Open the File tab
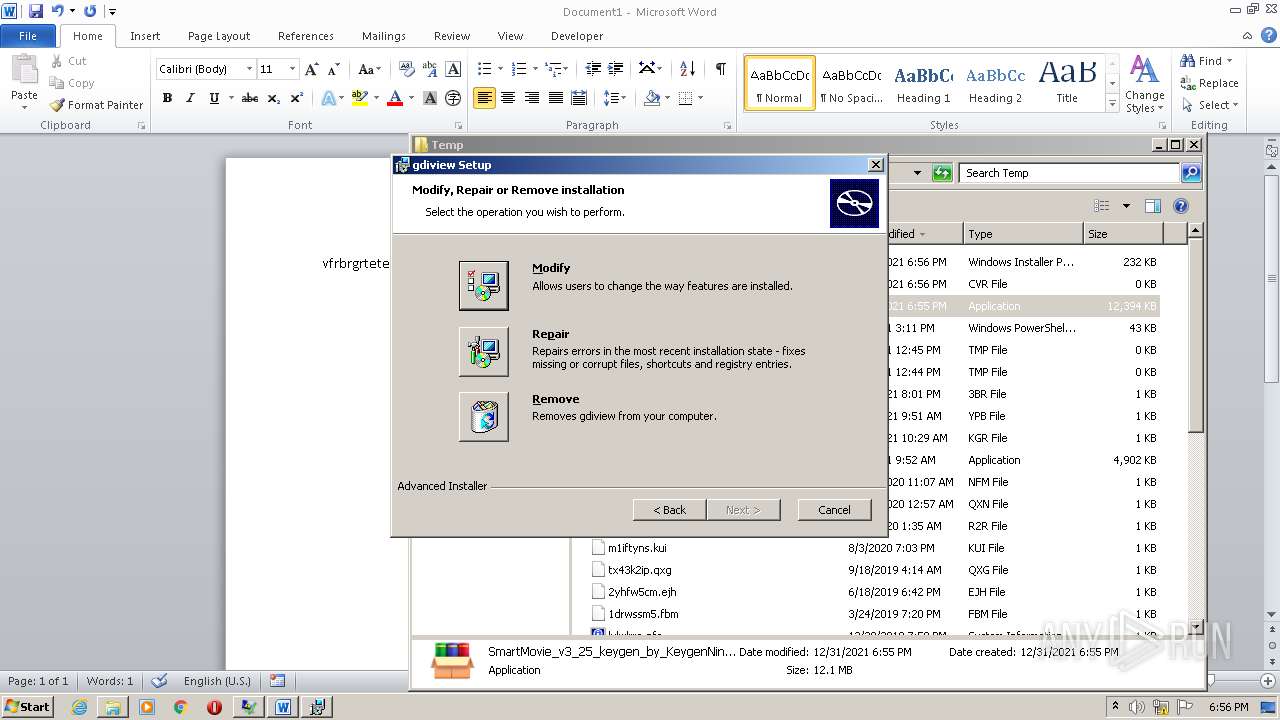This screenshot has height=720, width=1280. tap(28, 36)
